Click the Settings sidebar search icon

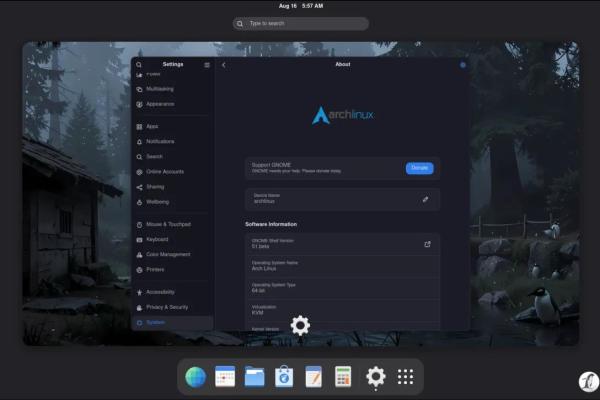pyautogui.click(x=139, y=65)
